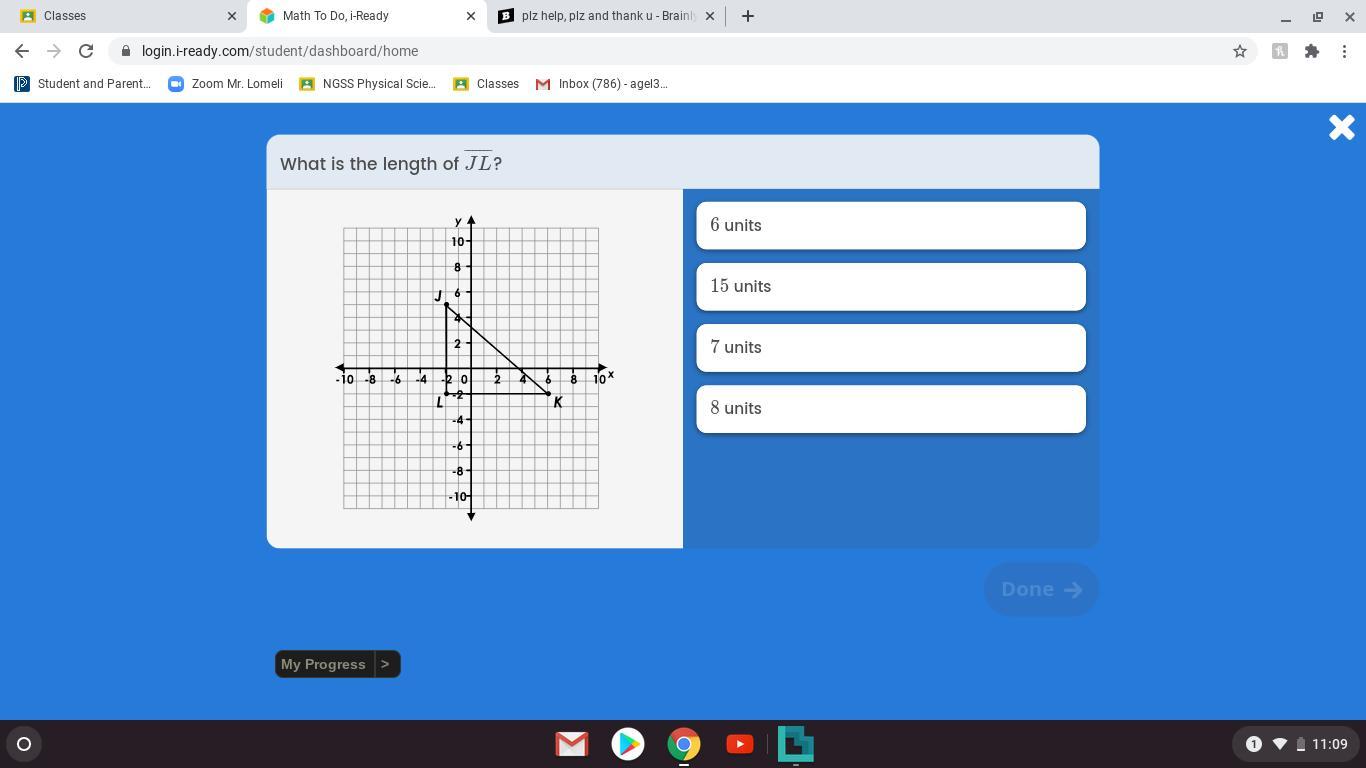Restore down the Chrome window
Image resolution: width=1366 pixels, height=768 pixels.
pyautogui.click(x=1318, y=17)
